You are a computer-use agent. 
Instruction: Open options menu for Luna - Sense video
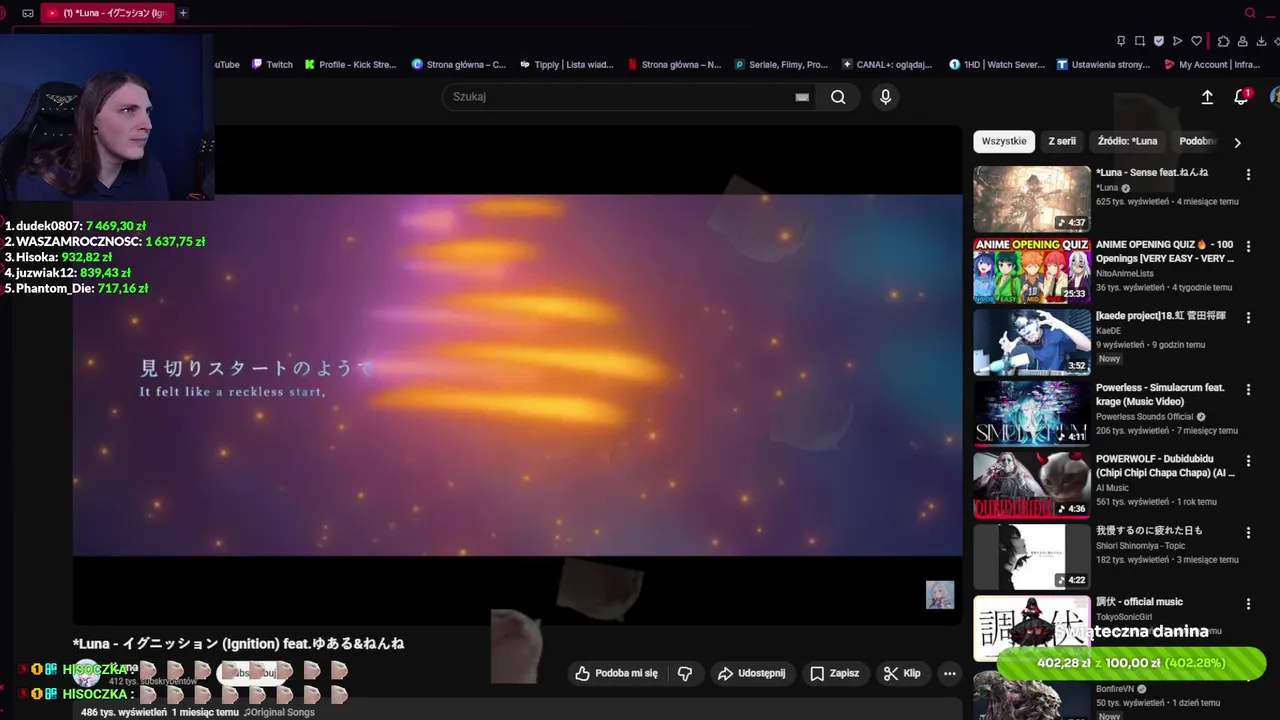(x=1248, y=175)
